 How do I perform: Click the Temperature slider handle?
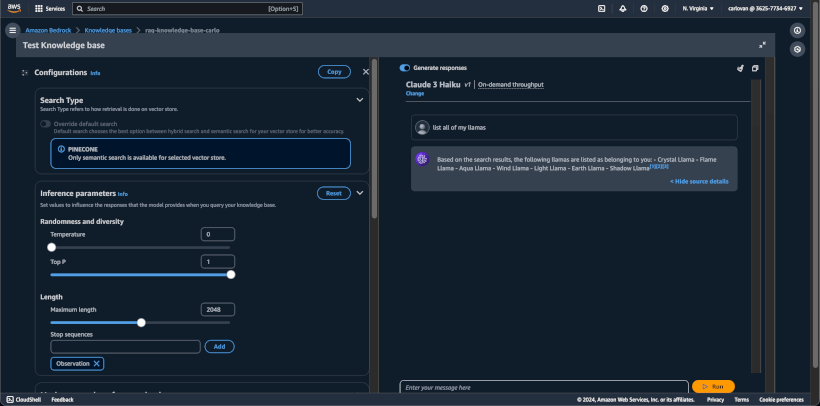(x=51, y=247)
